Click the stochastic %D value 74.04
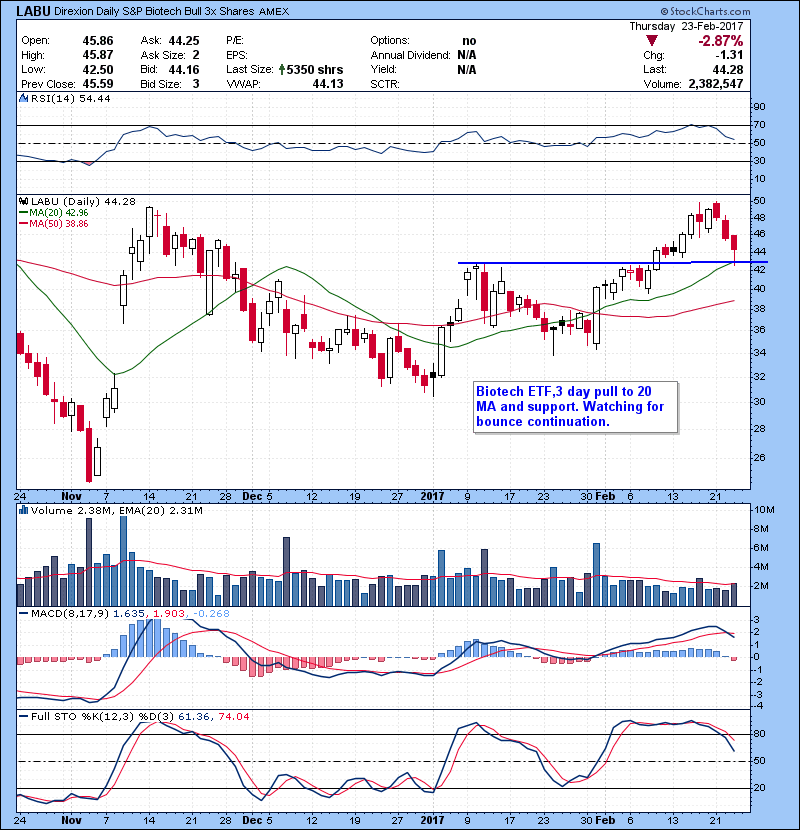This screenshot has height=830, width=800. click(233, 716)
